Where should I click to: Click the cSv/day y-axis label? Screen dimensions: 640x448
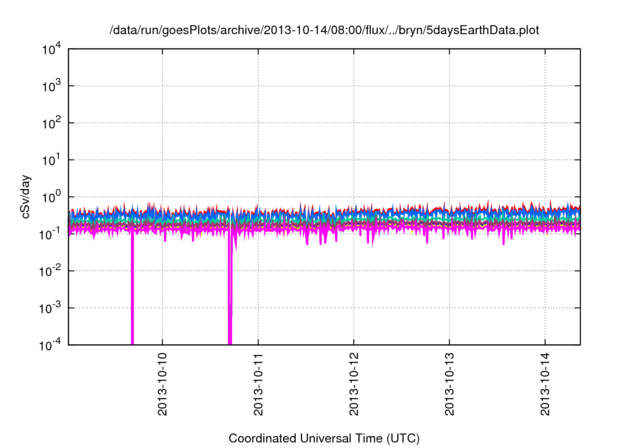[x=26, y=197]
